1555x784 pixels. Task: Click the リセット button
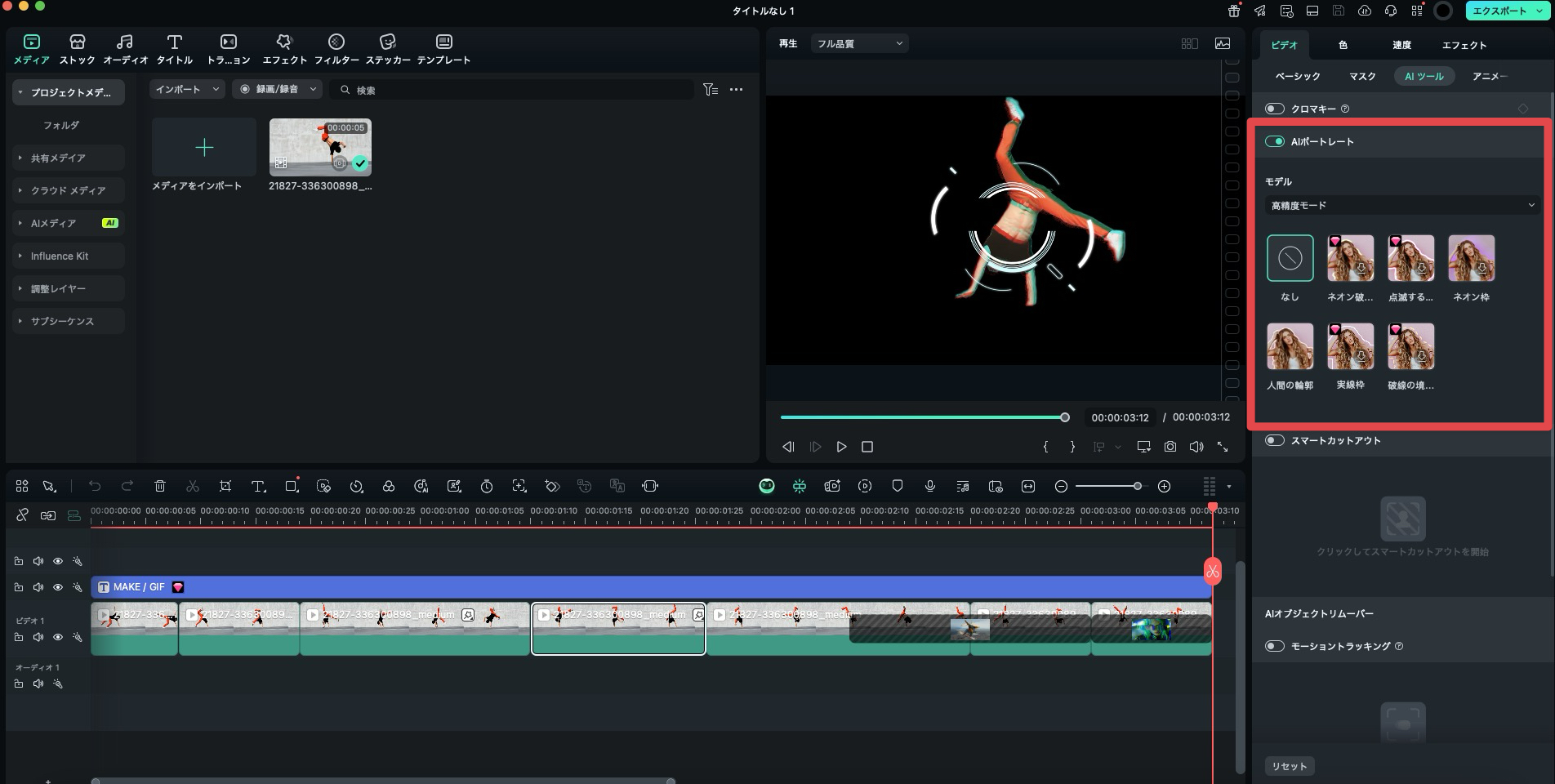coord(1289,766)
